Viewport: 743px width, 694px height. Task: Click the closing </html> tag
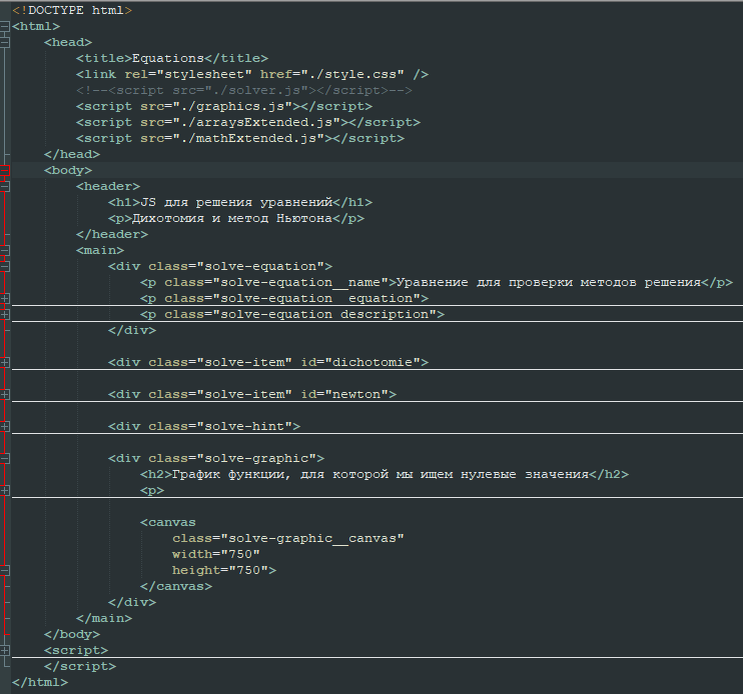pos(40,683)
